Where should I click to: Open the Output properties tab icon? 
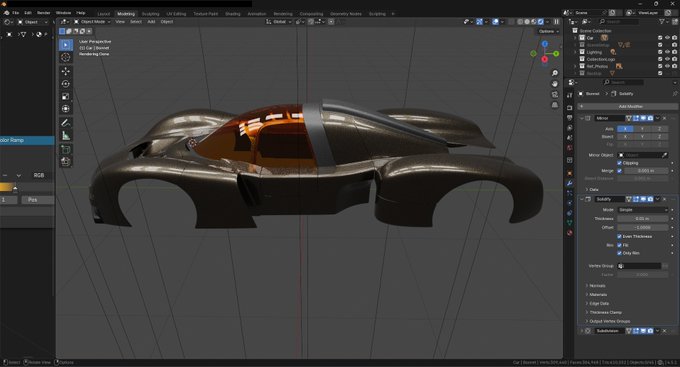click(569, 118)
